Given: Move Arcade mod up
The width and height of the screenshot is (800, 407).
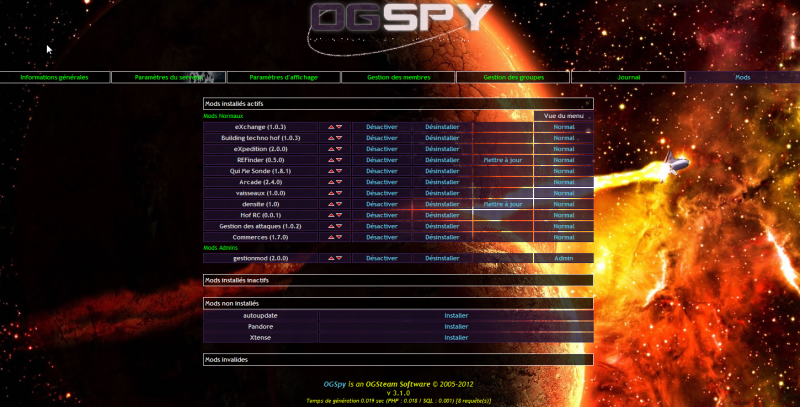Looking at the screenshot, I should (x=331, y=182).
